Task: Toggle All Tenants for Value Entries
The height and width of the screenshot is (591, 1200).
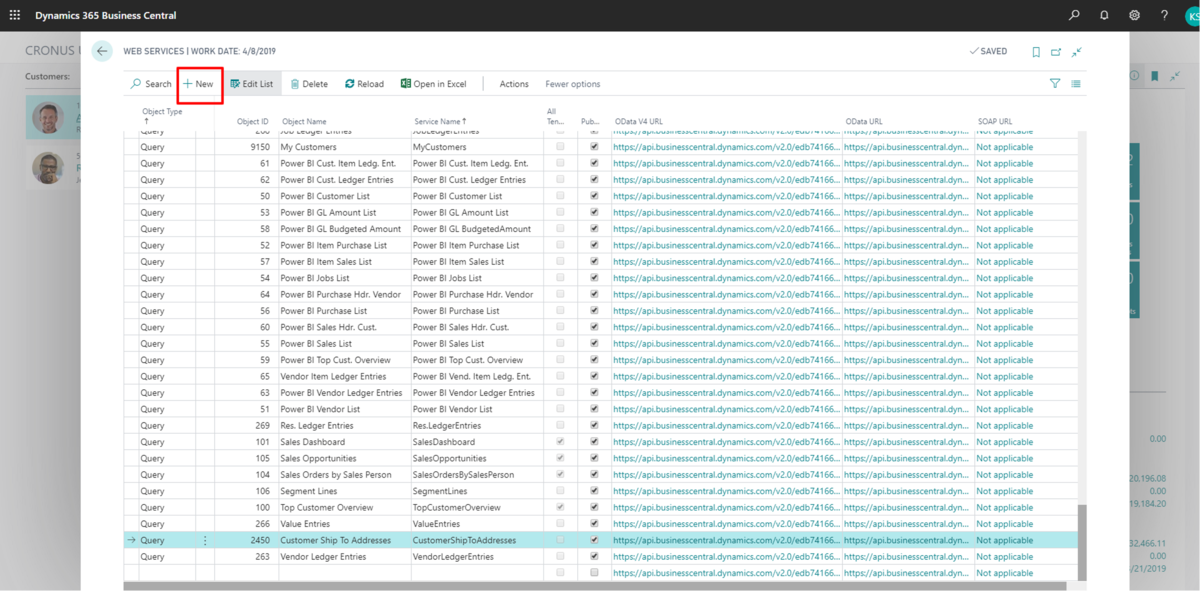Action: tap(560, 524)
